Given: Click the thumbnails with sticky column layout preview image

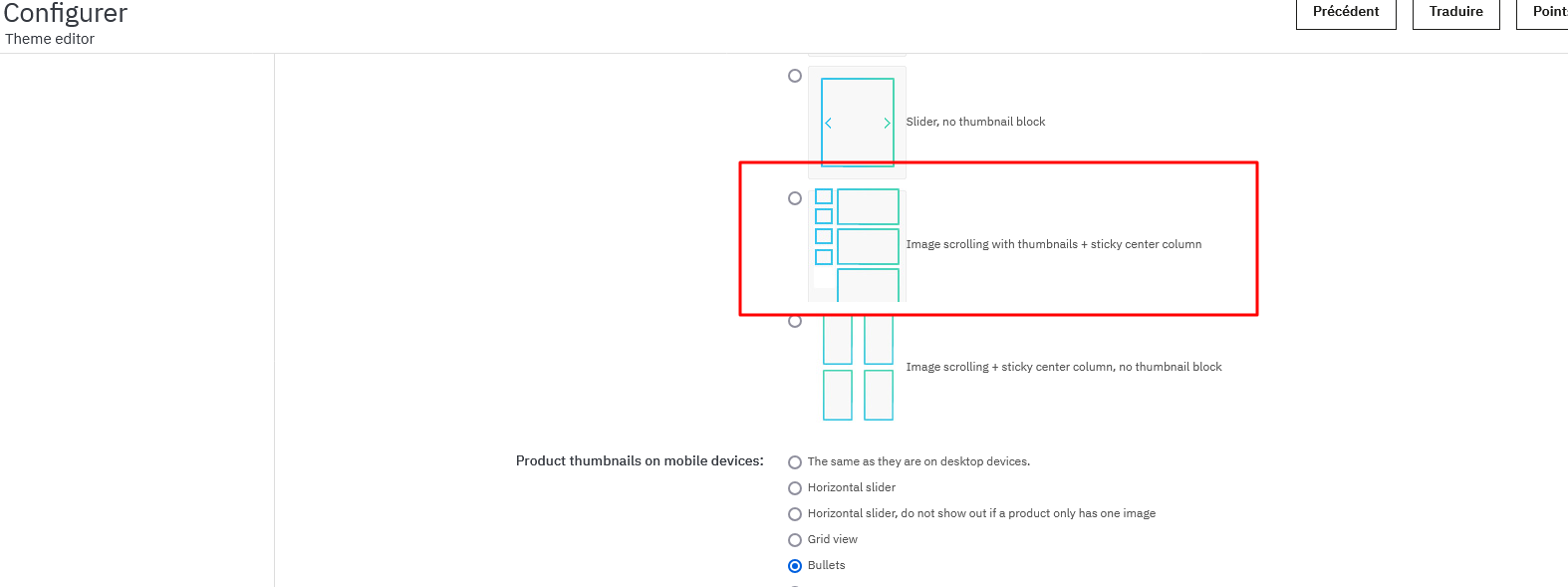Looking at the screenshot, I should pyautogui.click(x=857, y=245).
